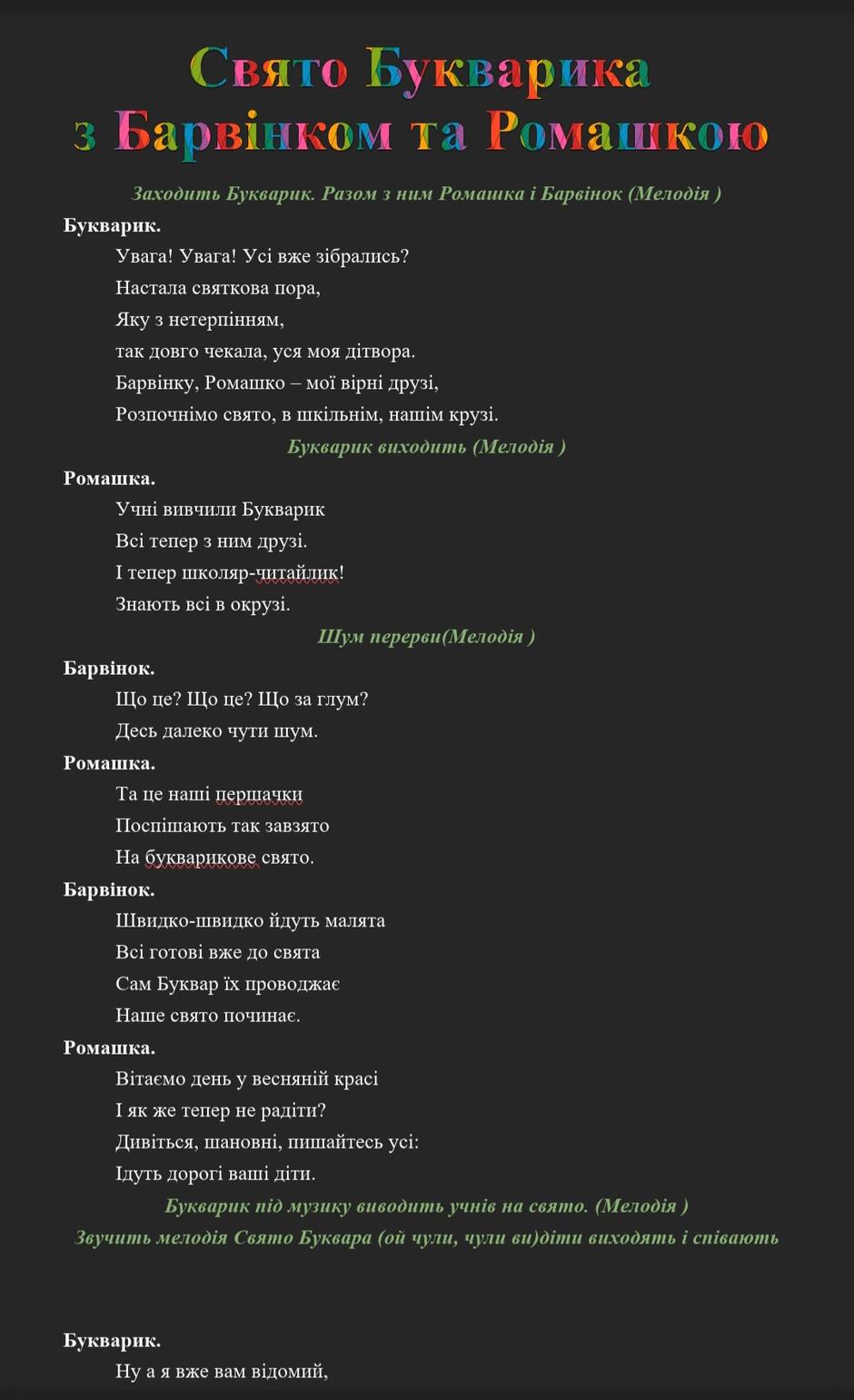Click the line 'Настала святкова пора,'
This screenshot has width=854, height=1400.
click(x=218, y=288)
